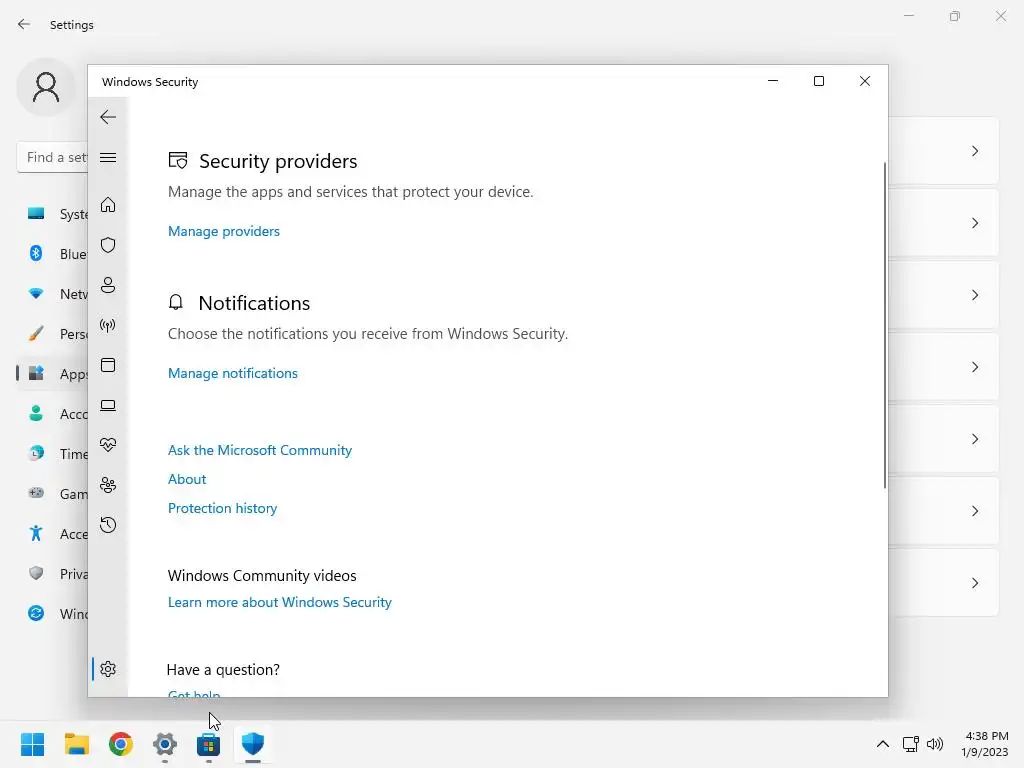
Task: Open App & browser control icon
Action: click(x=108, y=365)
